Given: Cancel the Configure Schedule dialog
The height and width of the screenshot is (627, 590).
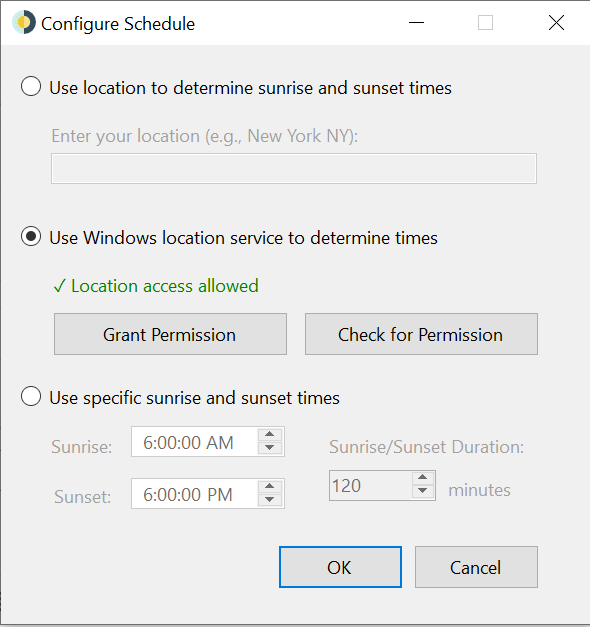Looking at the screenshot, I should pyautogui.click(x=476, y=567).
